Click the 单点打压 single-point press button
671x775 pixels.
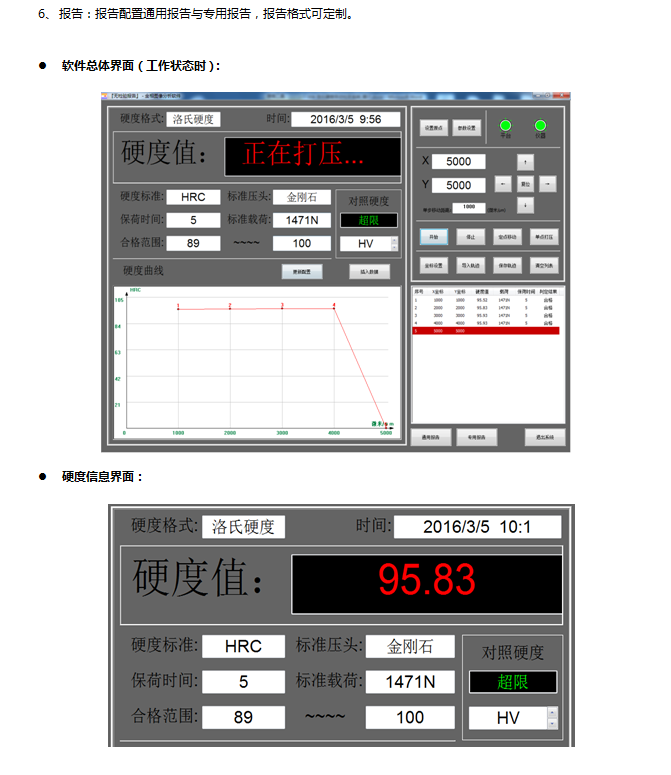(546, 237)
